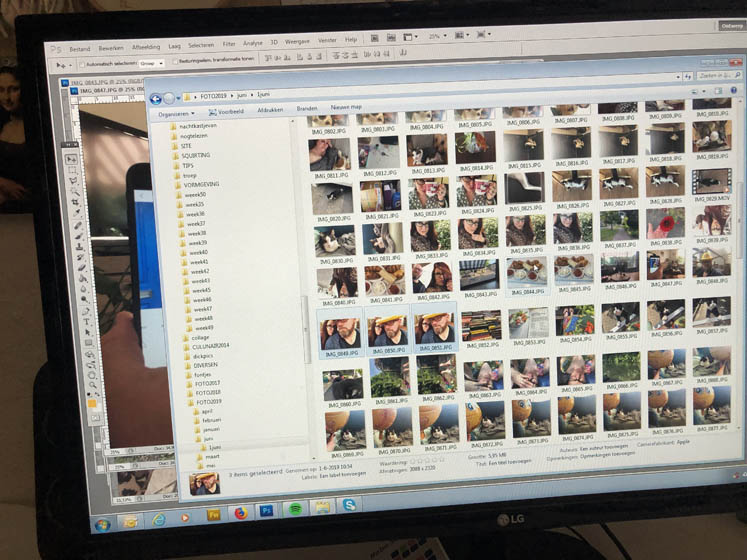
Task: Click the Nieuwe map button
Action: (x=346, y=107)
